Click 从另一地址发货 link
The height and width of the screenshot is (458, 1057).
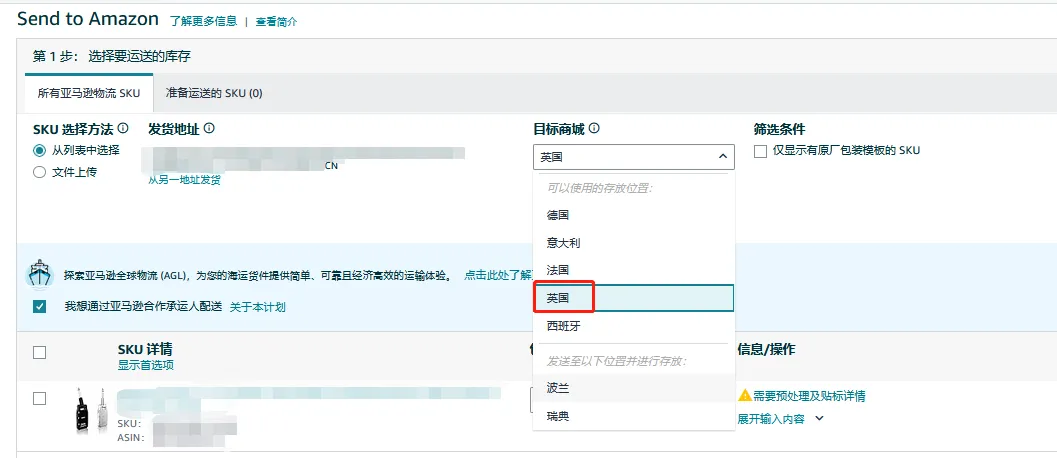point(184,180)
